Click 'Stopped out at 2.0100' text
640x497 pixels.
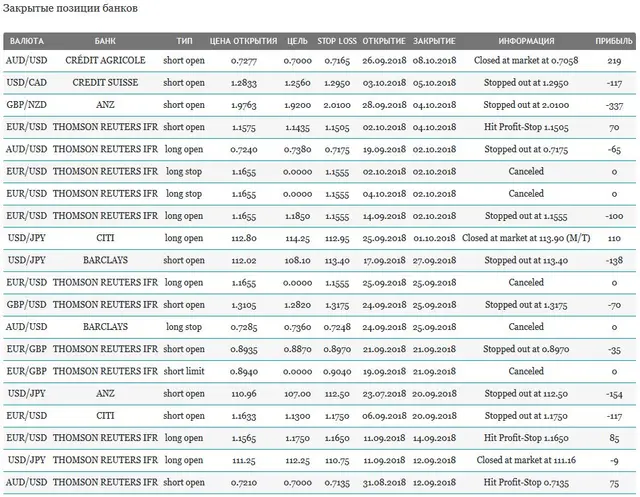tap(526, 105)
